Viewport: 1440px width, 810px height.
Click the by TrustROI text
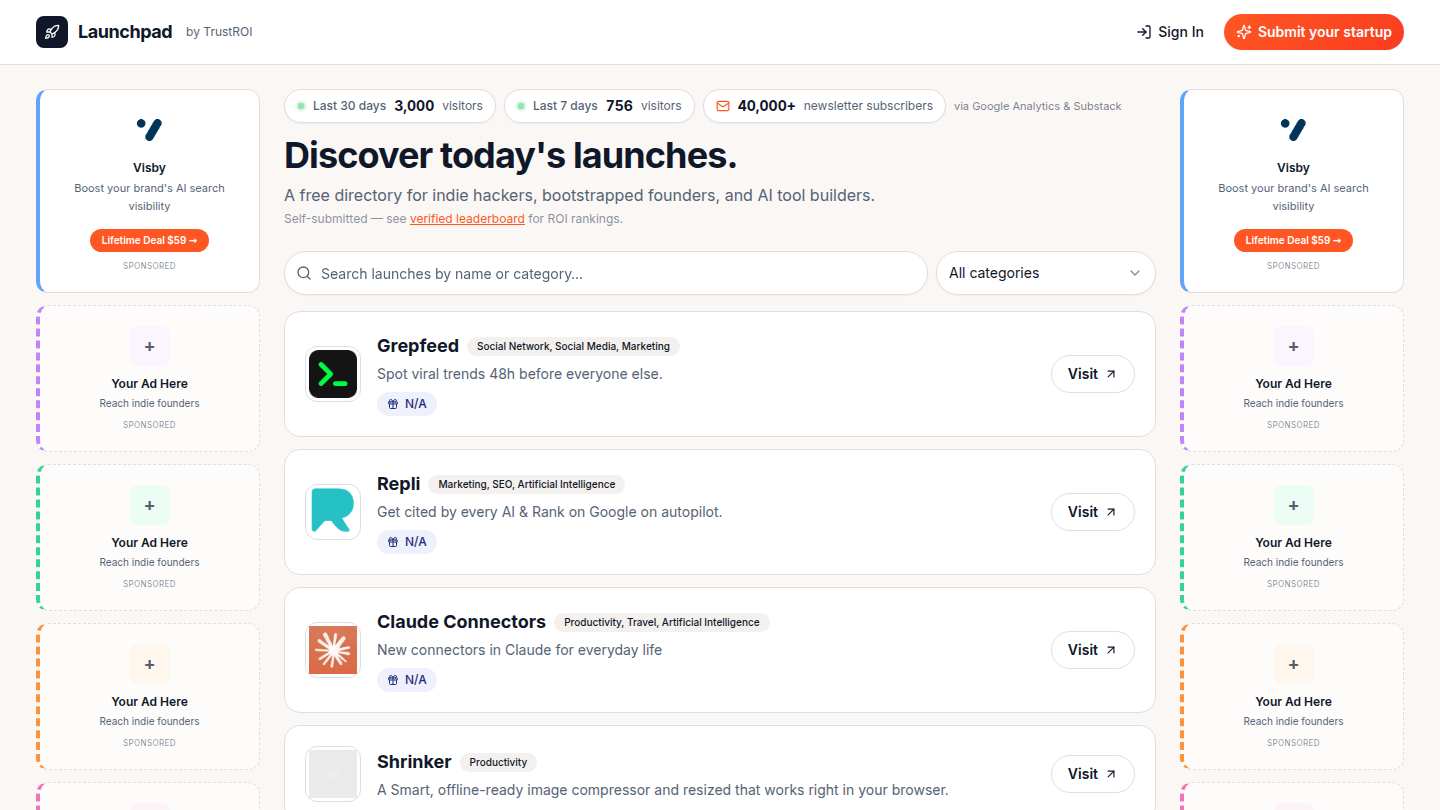click(x=219, y=32)
